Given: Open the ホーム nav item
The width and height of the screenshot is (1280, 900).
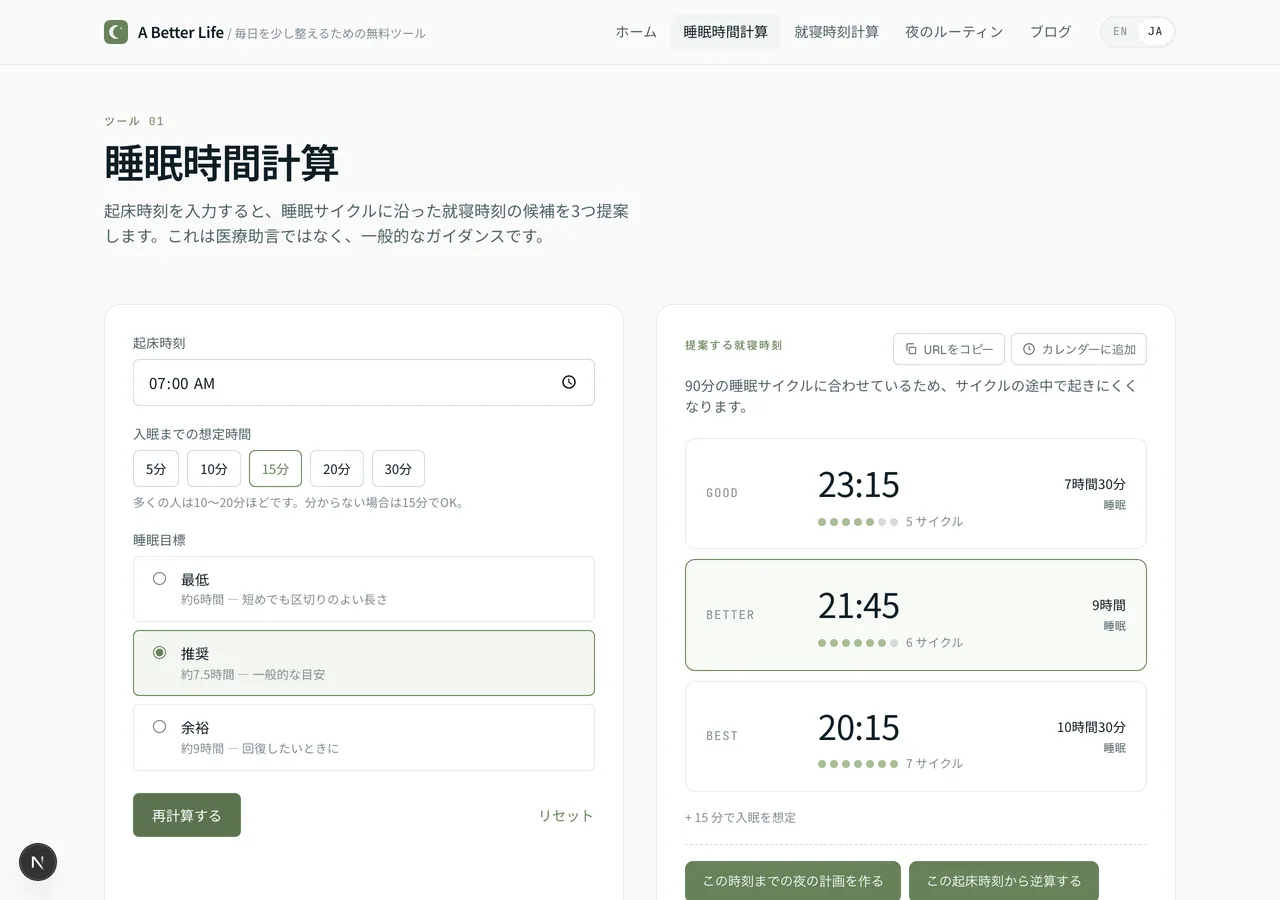Looking at the screenshot, I should [636, 32].
